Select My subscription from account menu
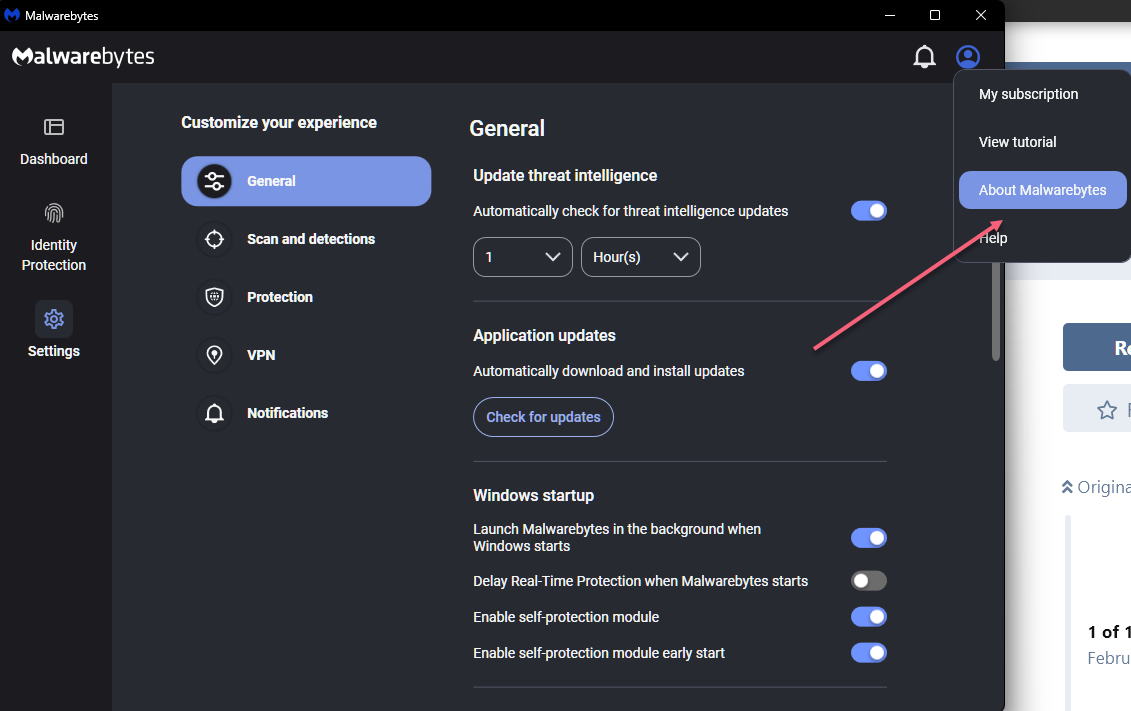This screenshot has height=711, width=1131. point(1029,94)
